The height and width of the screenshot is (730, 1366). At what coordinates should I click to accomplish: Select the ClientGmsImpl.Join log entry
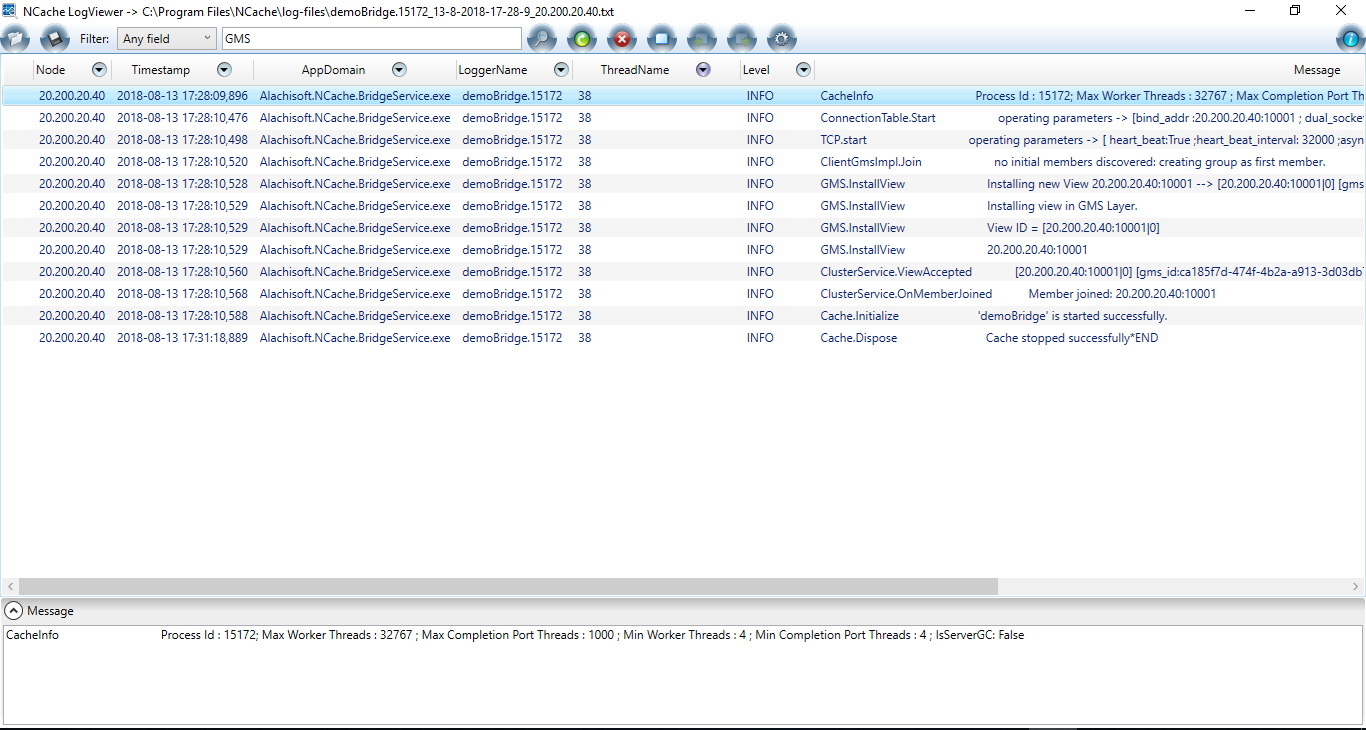click(x=683, y=162)
